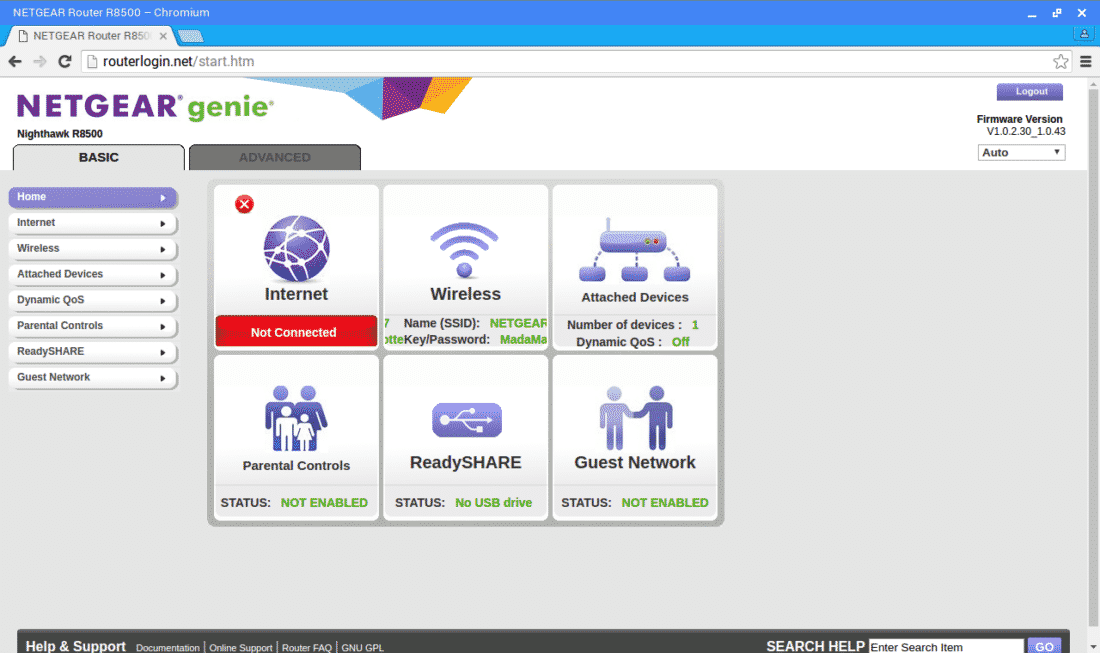The image size is (1100, 653).
Task: Open the Documentation link
Action: click(168, 647)
